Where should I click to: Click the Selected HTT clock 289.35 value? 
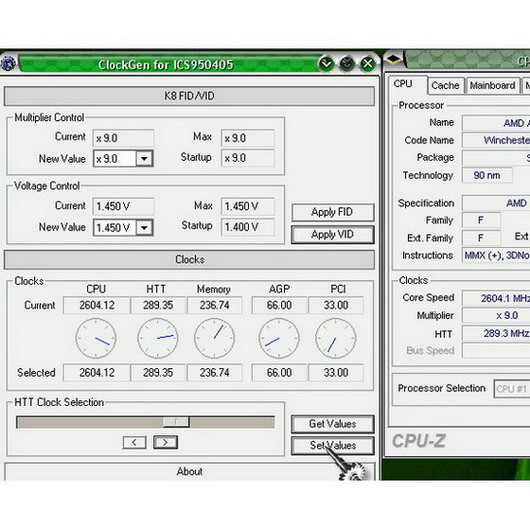coord(158,373)
